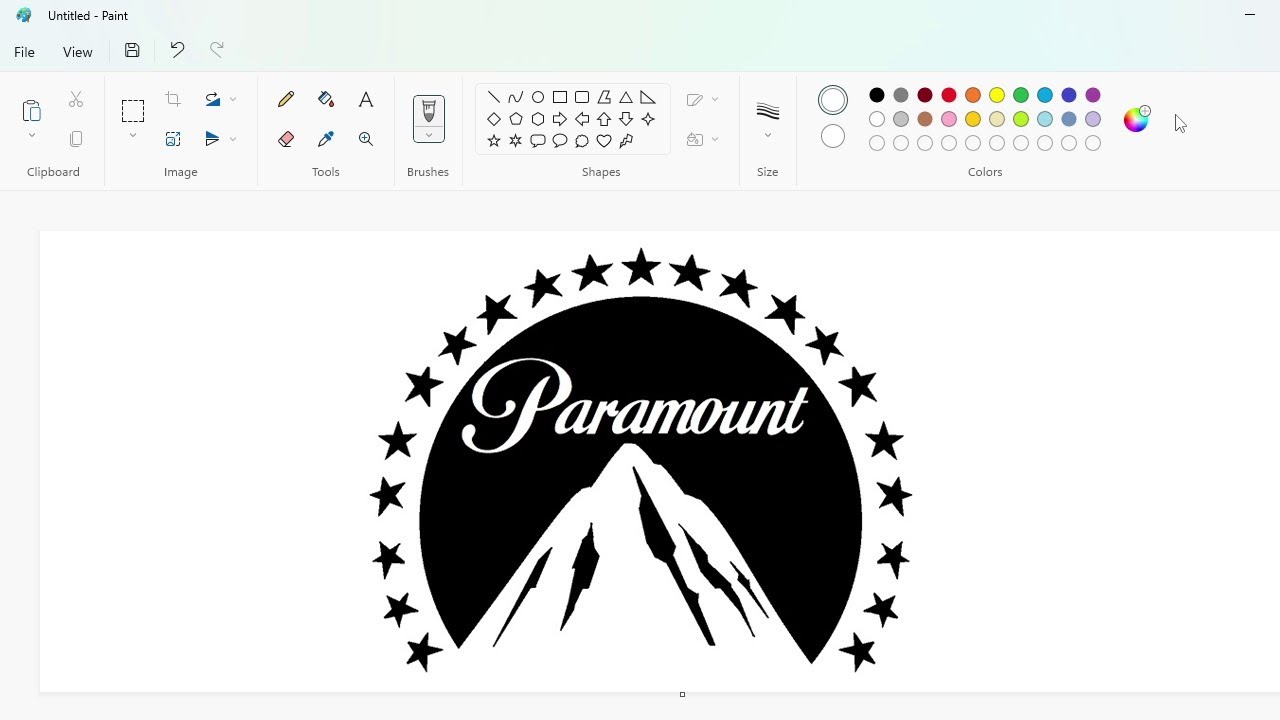Select the Fill bucket tool
Image resolution: width=1280 pixels, height=720 pixels.
[x=326, y=99]
